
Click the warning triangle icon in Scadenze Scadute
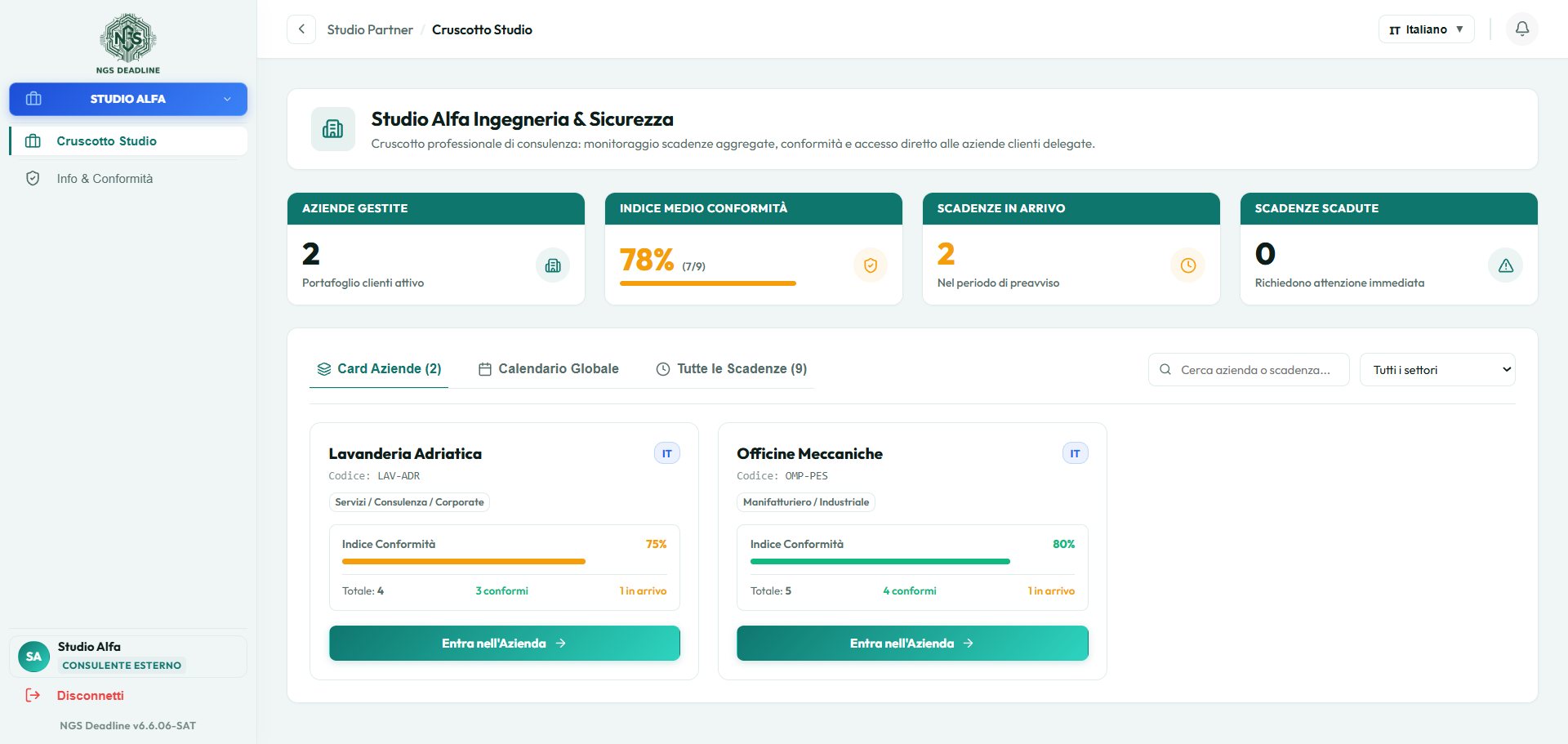(1506, 265)
